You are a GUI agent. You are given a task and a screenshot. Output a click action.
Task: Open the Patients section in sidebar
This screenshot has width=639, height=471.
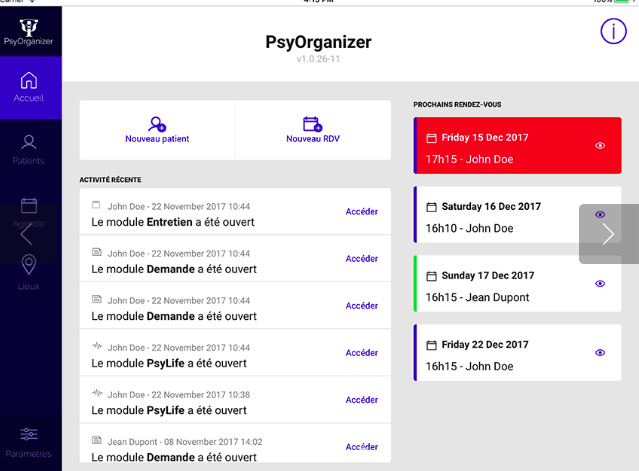[x=29, y=150]
